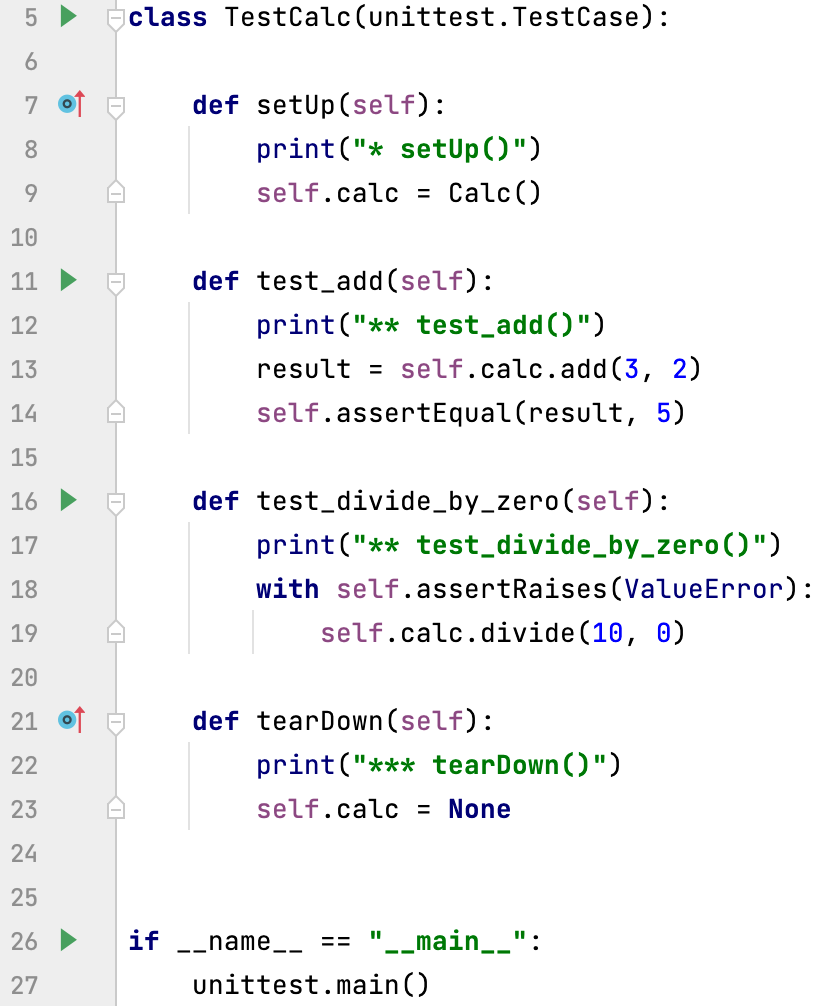Click number 10 argument in divide call
The image size is (816, 1006).
tap(608, 633)
